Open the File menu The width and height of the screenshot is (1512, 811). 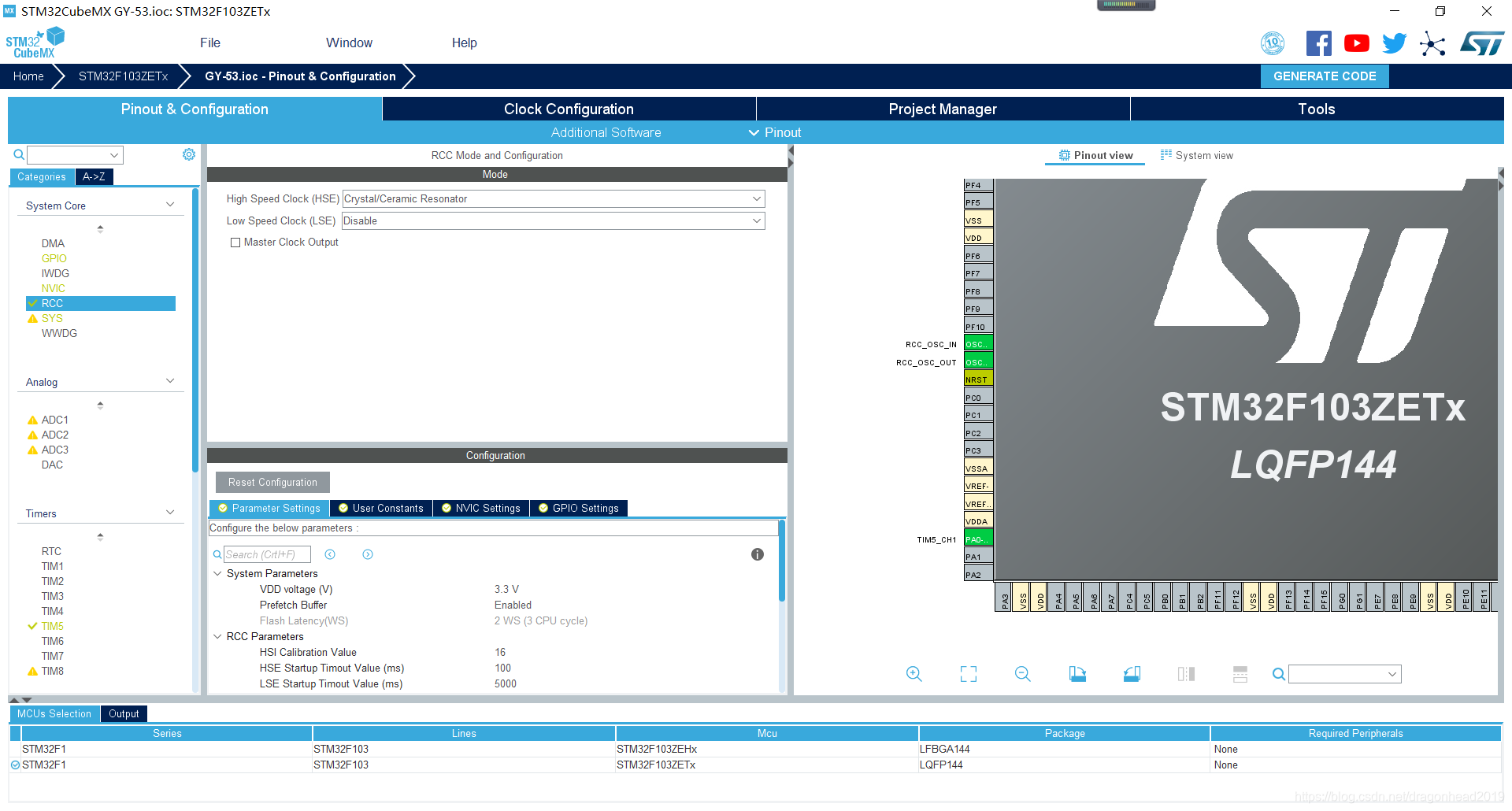[210, 43]
